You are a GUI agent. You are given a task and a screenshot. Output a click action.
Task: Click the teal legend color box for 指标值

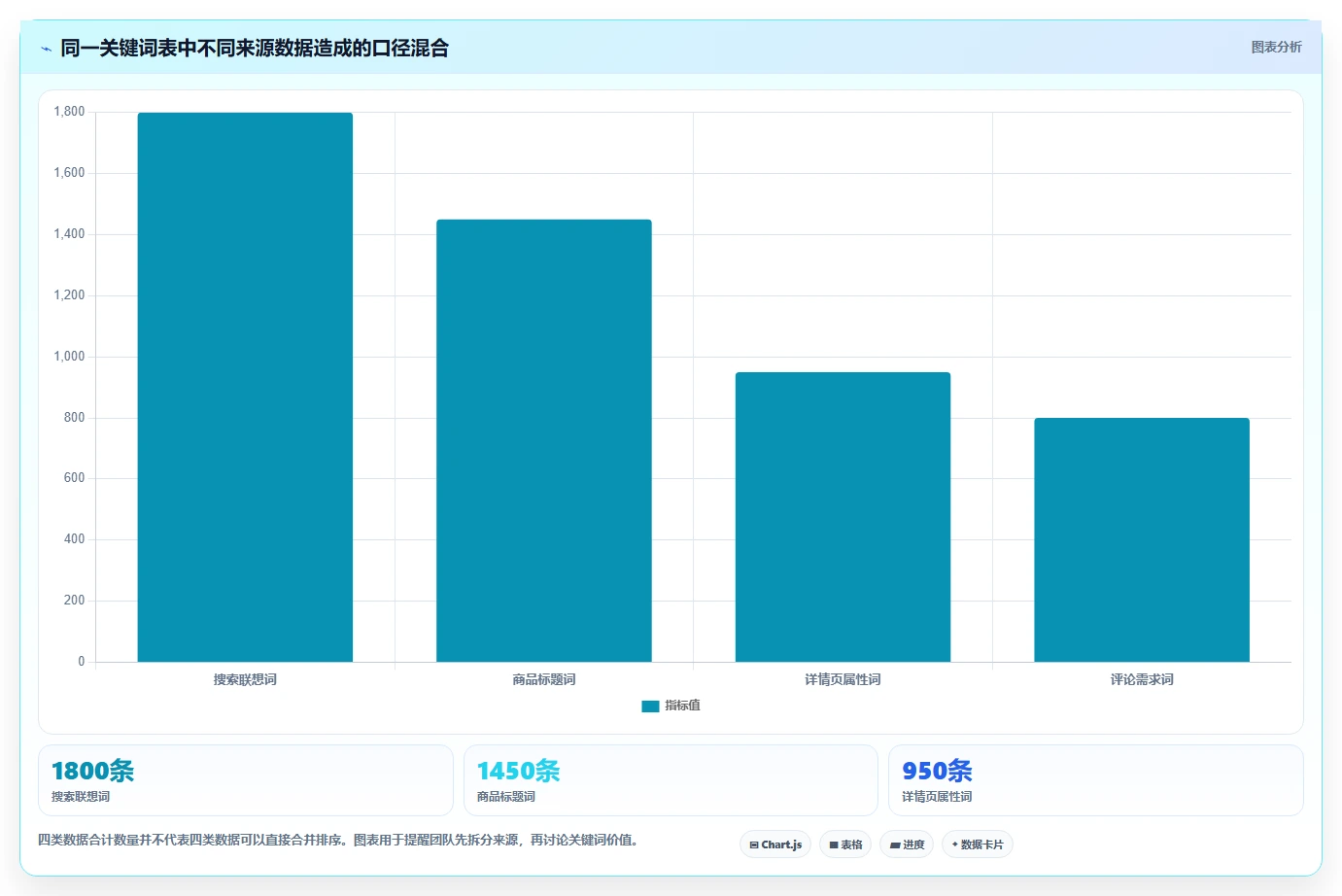(650, 706)
